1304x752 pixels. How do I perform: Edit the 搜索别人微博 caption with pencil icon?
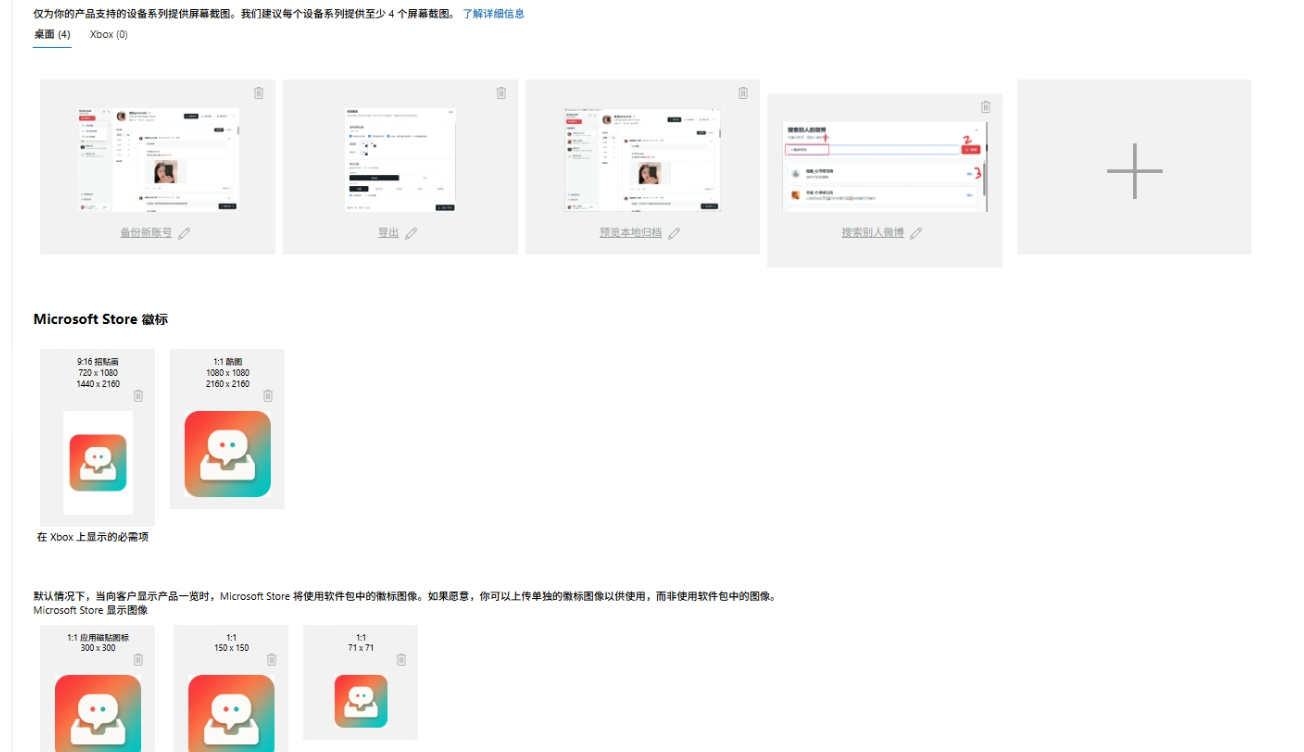[916, 233]
